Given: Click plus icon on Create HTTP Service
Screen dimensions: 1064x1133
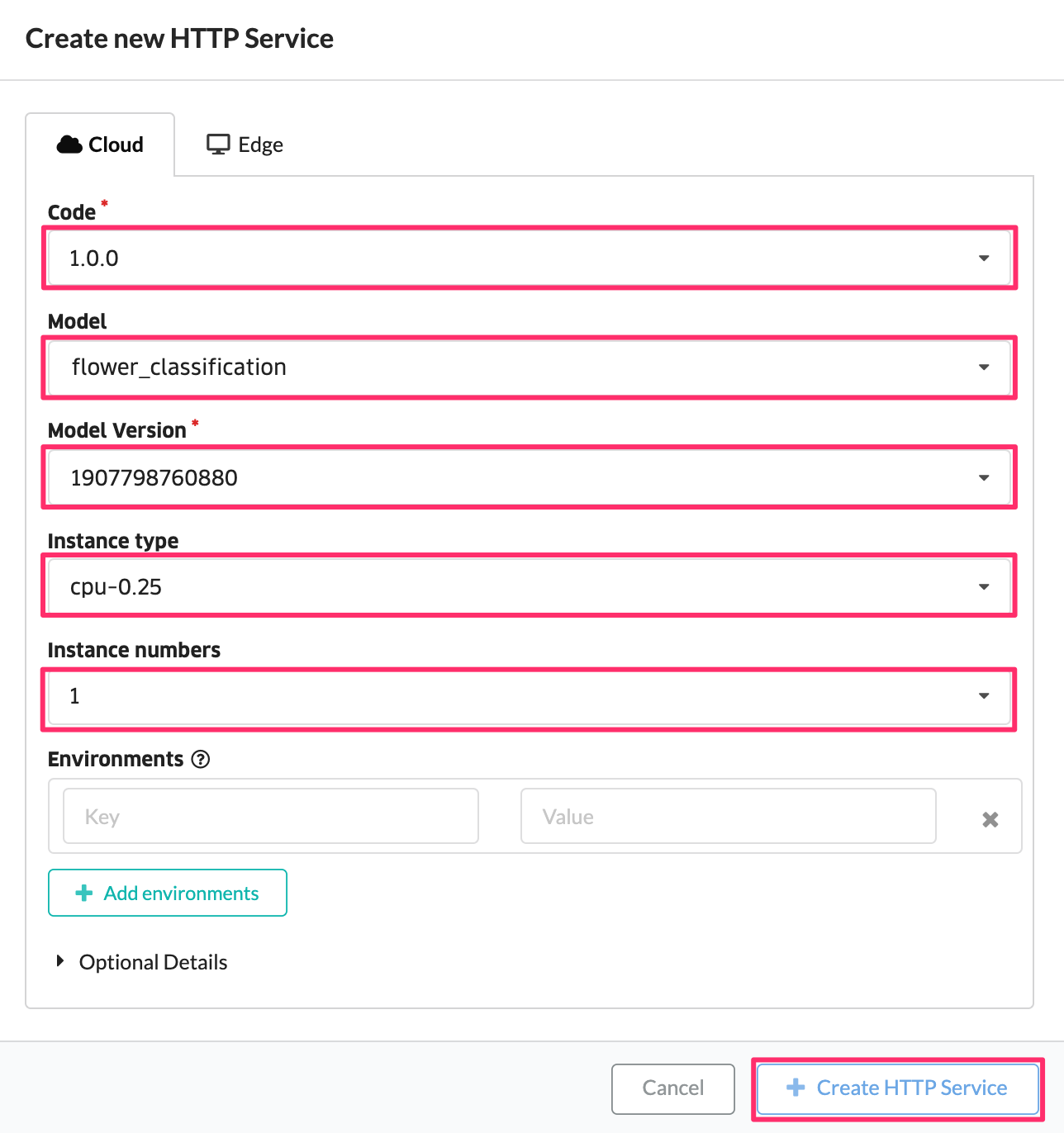Looking at the screenshot, I should (x=796, y=1088).
